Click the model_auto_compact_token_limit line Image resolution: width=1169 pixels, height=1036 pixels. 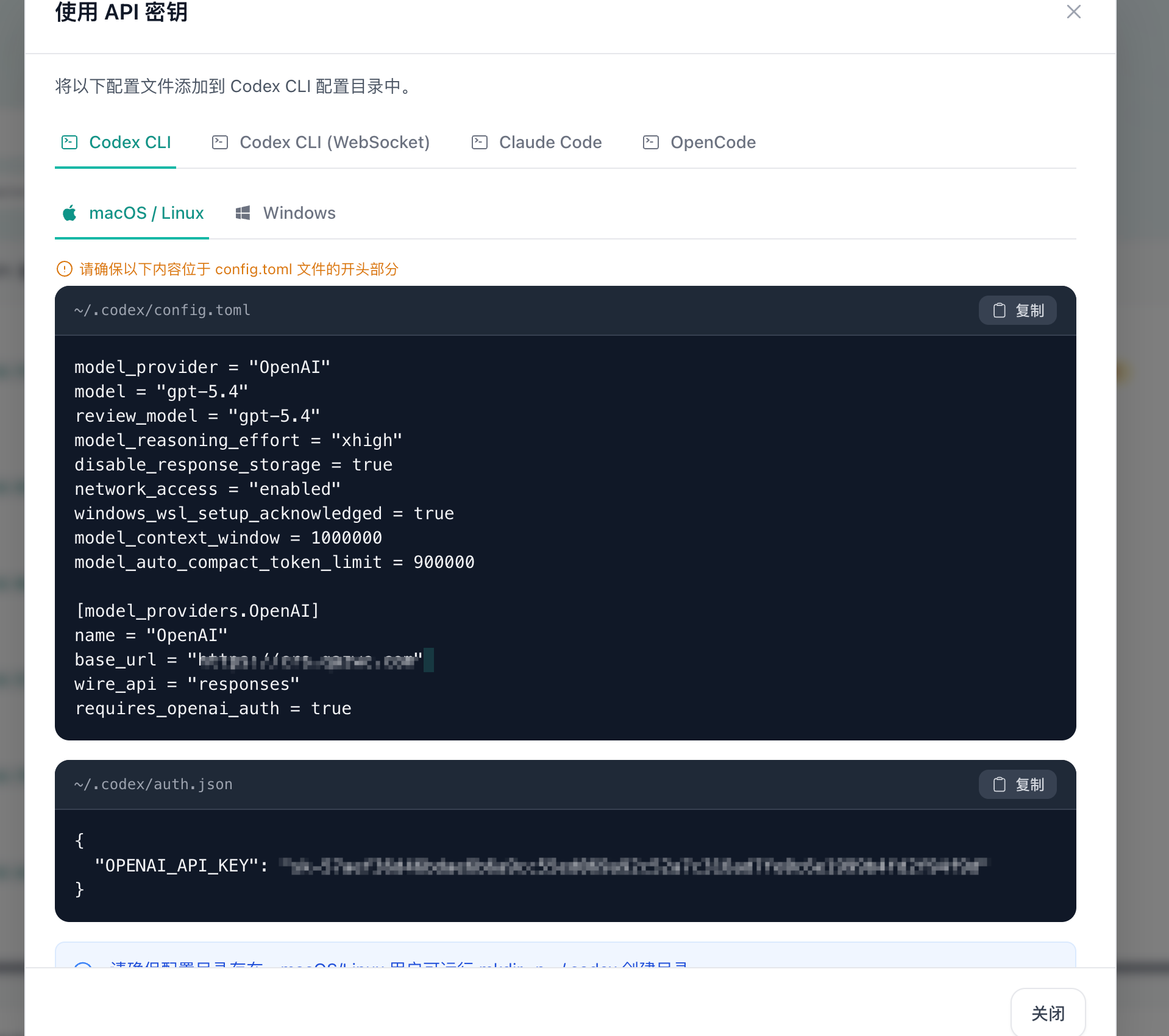[x=274, y=562]
